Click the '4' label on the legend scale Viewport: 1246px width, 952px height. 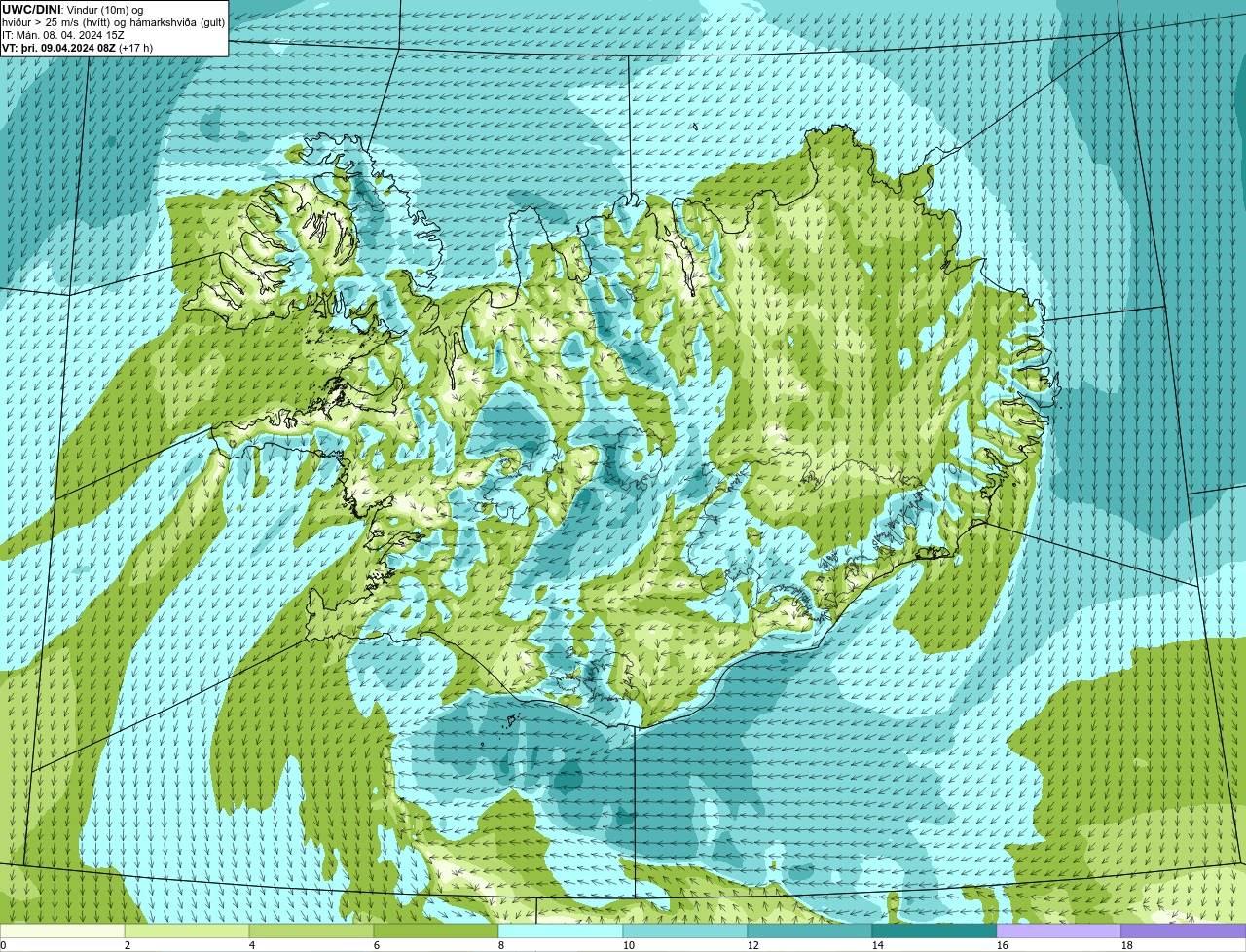click(x=252, y=945)
